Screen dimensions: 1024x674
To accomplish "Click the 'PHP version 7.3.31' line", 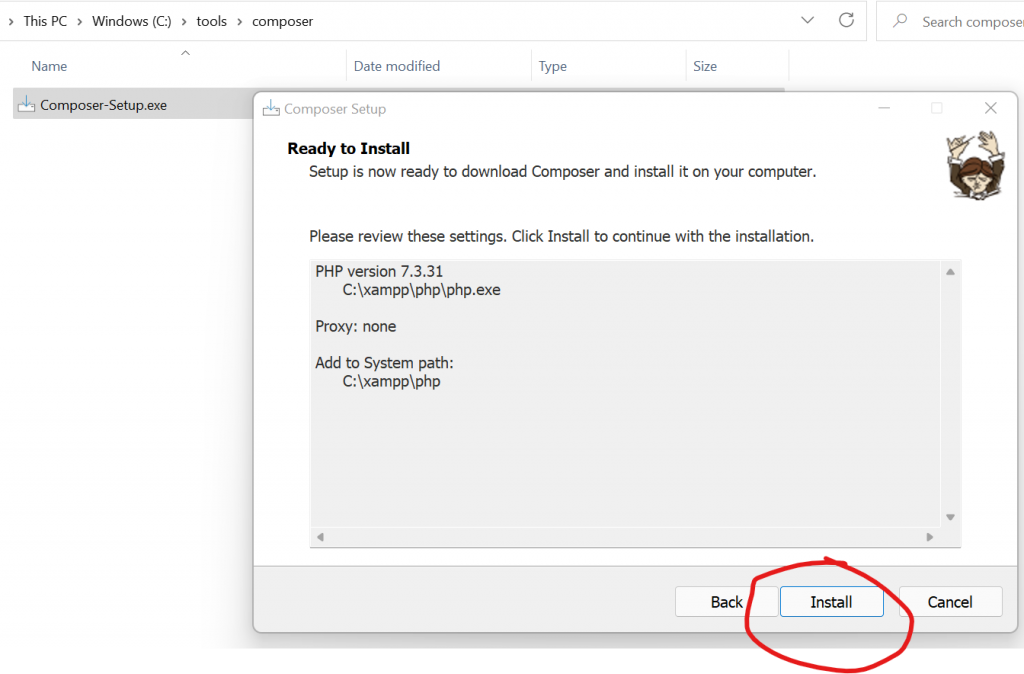I will [379, 271].
